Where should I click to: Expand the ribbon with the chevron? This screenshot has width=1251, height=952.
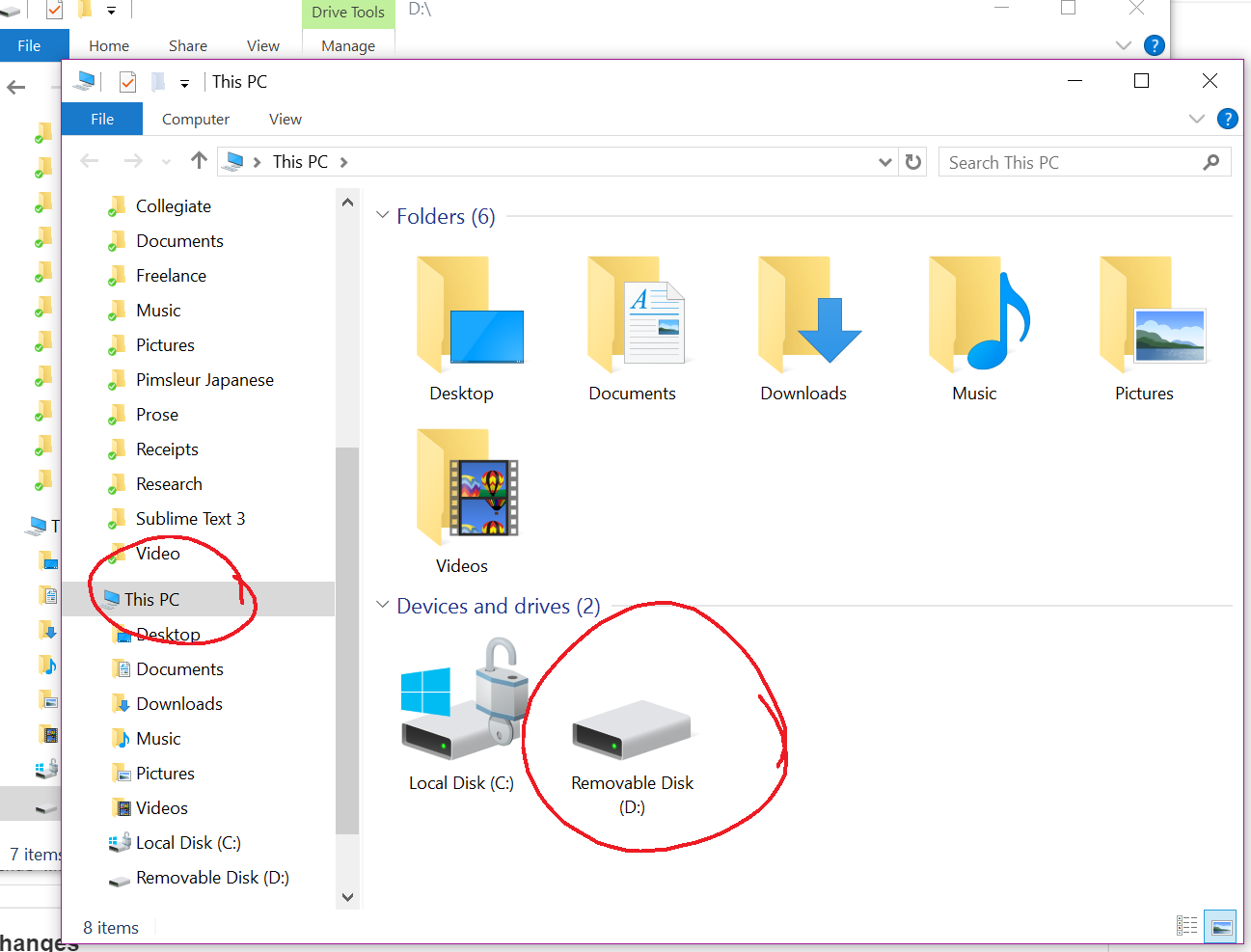point(1197,119)
